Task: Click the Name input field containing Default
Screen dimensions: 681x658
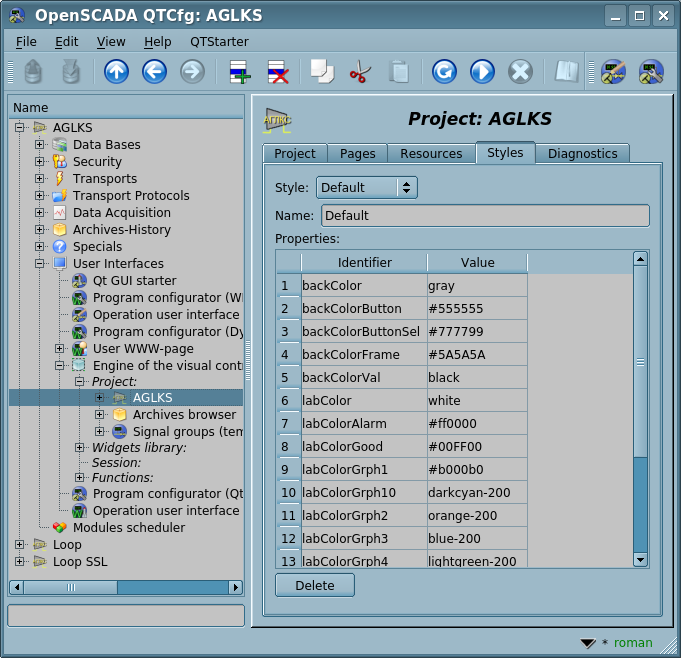Action: coord(485,216)
